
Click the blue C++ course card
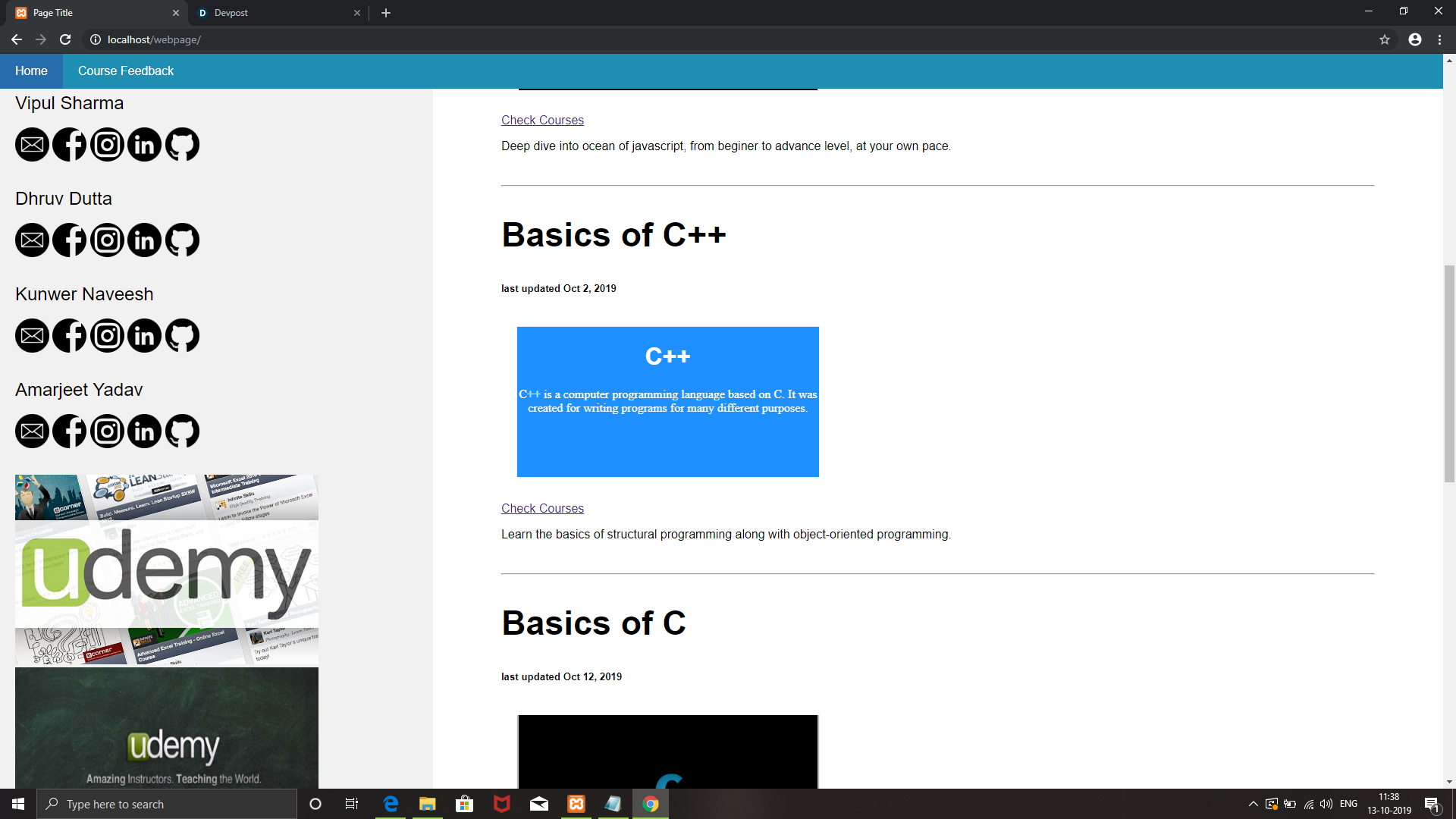click(x=667, y=402)
